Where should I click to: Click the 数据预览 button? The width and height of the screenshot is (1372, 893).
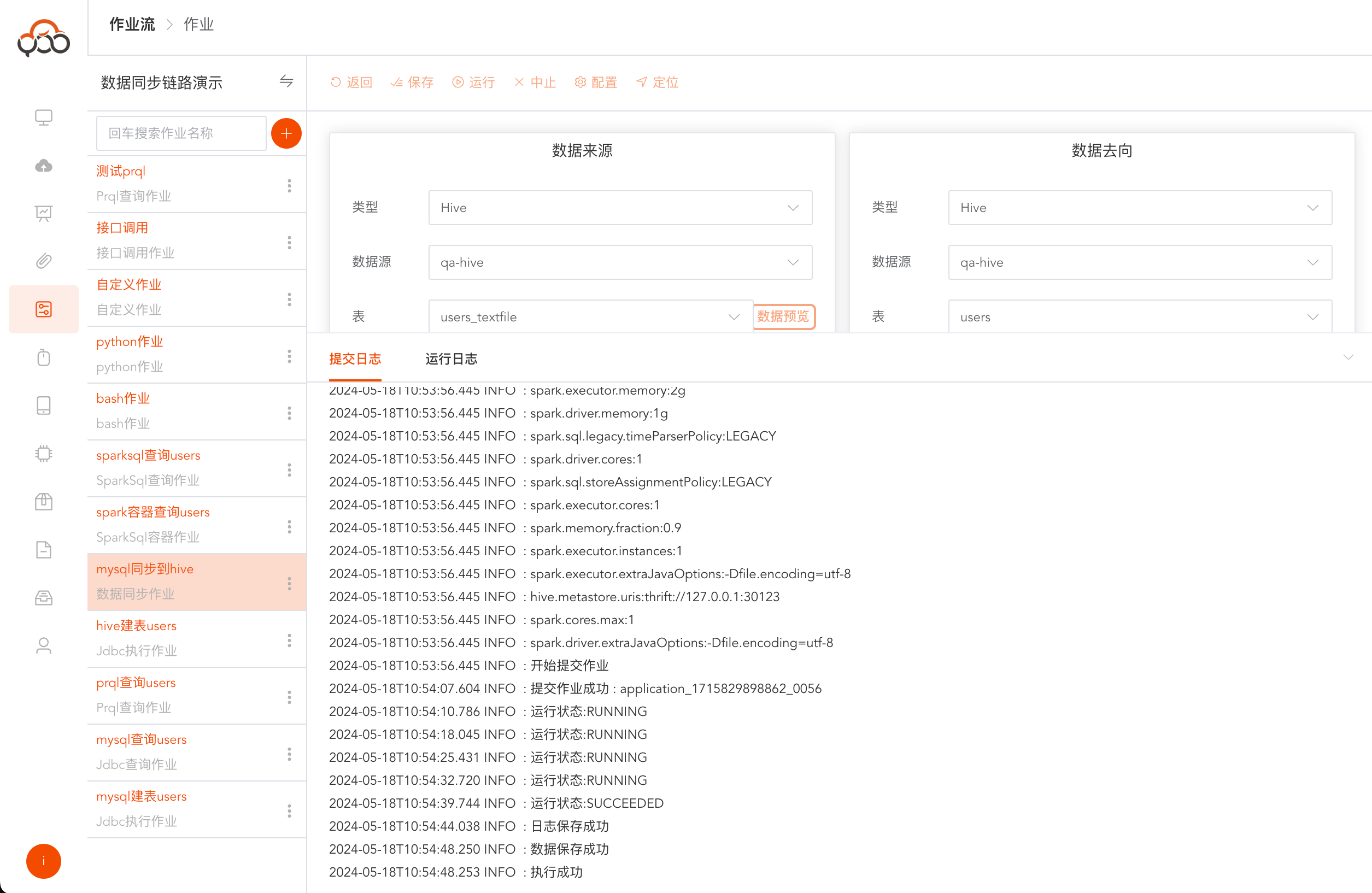coord(783,316)
